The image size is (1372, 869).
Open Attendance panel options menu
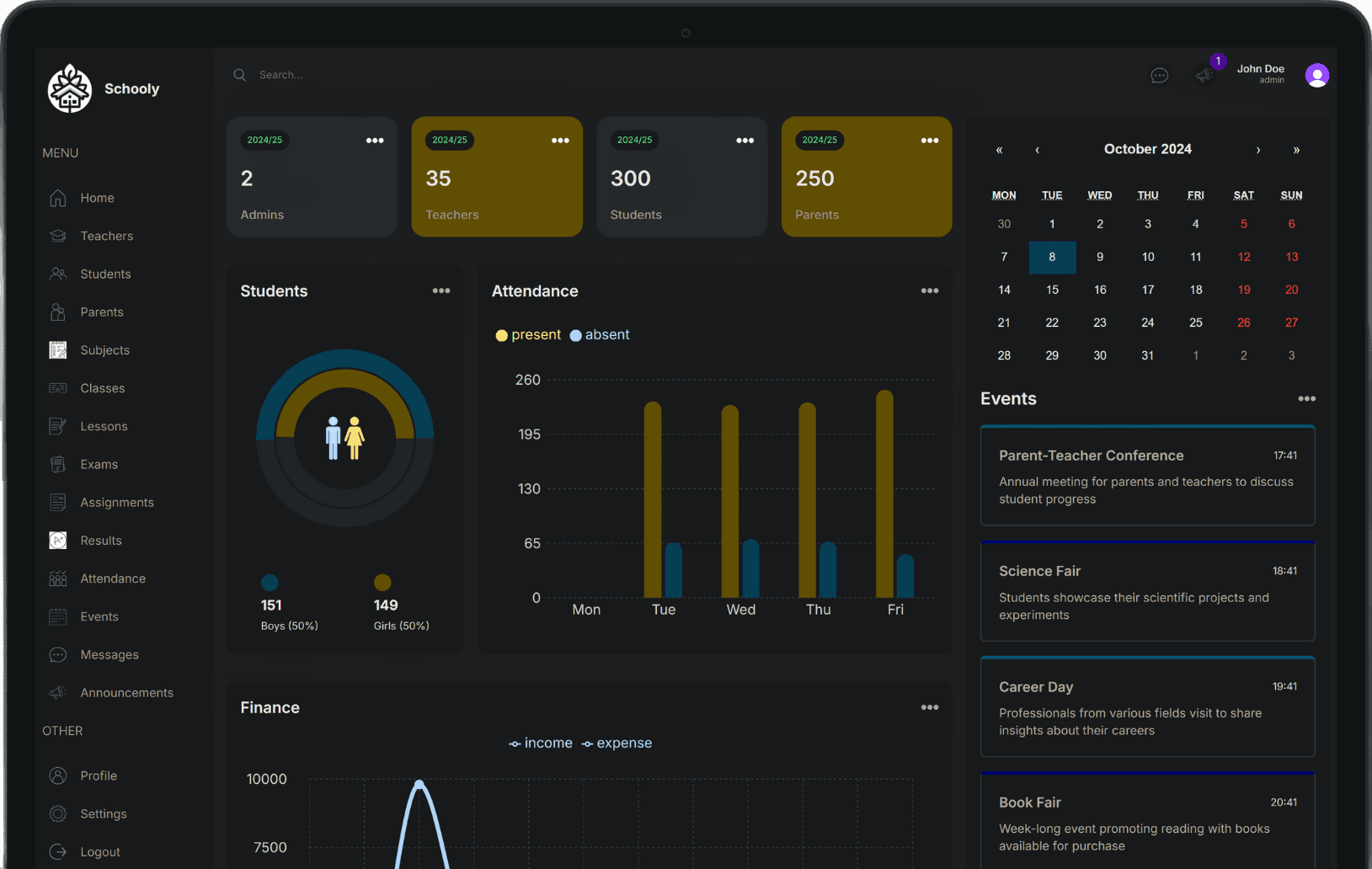coord(930,291)
